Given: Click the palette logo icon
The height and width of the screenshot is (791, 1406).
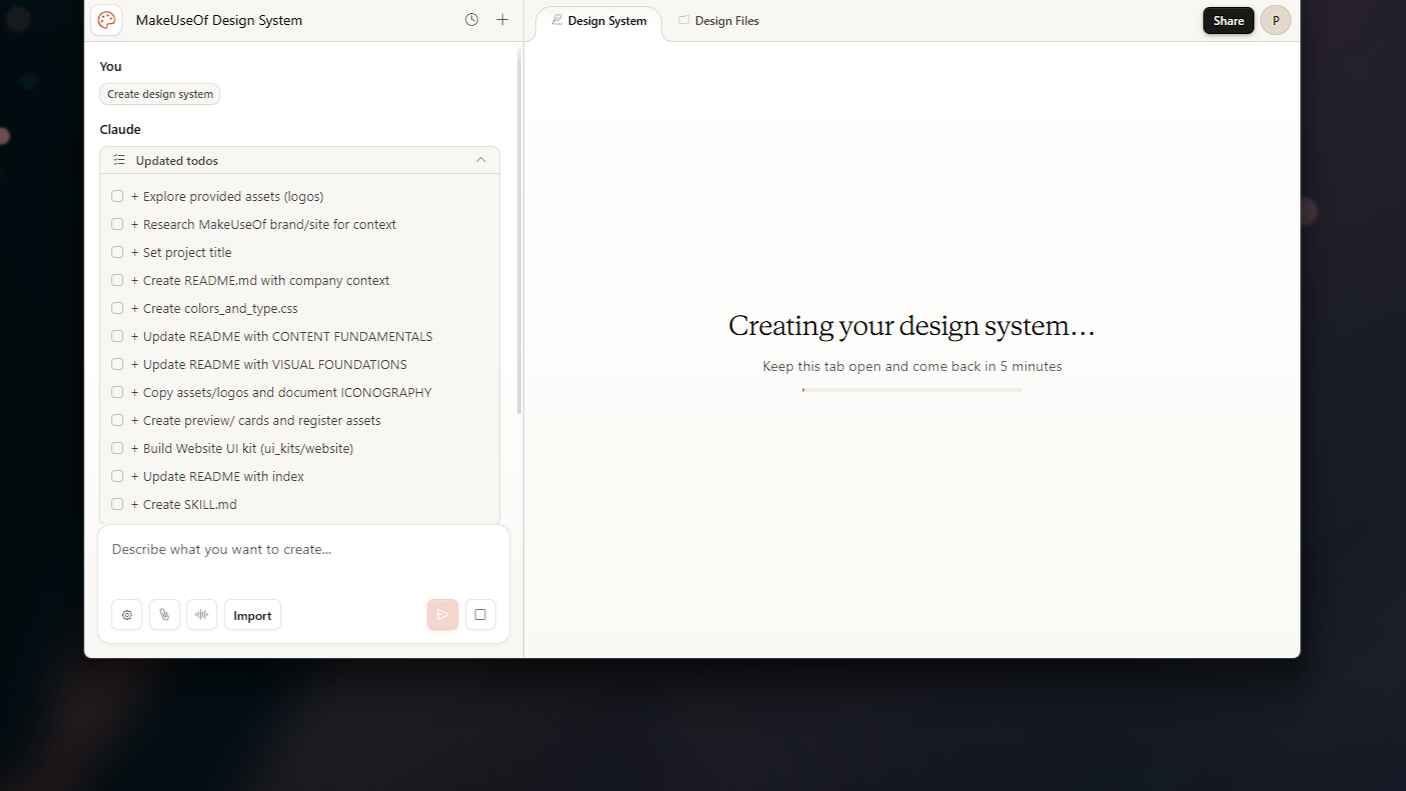Looking at the screenshot, I should [x=106, y=20].
